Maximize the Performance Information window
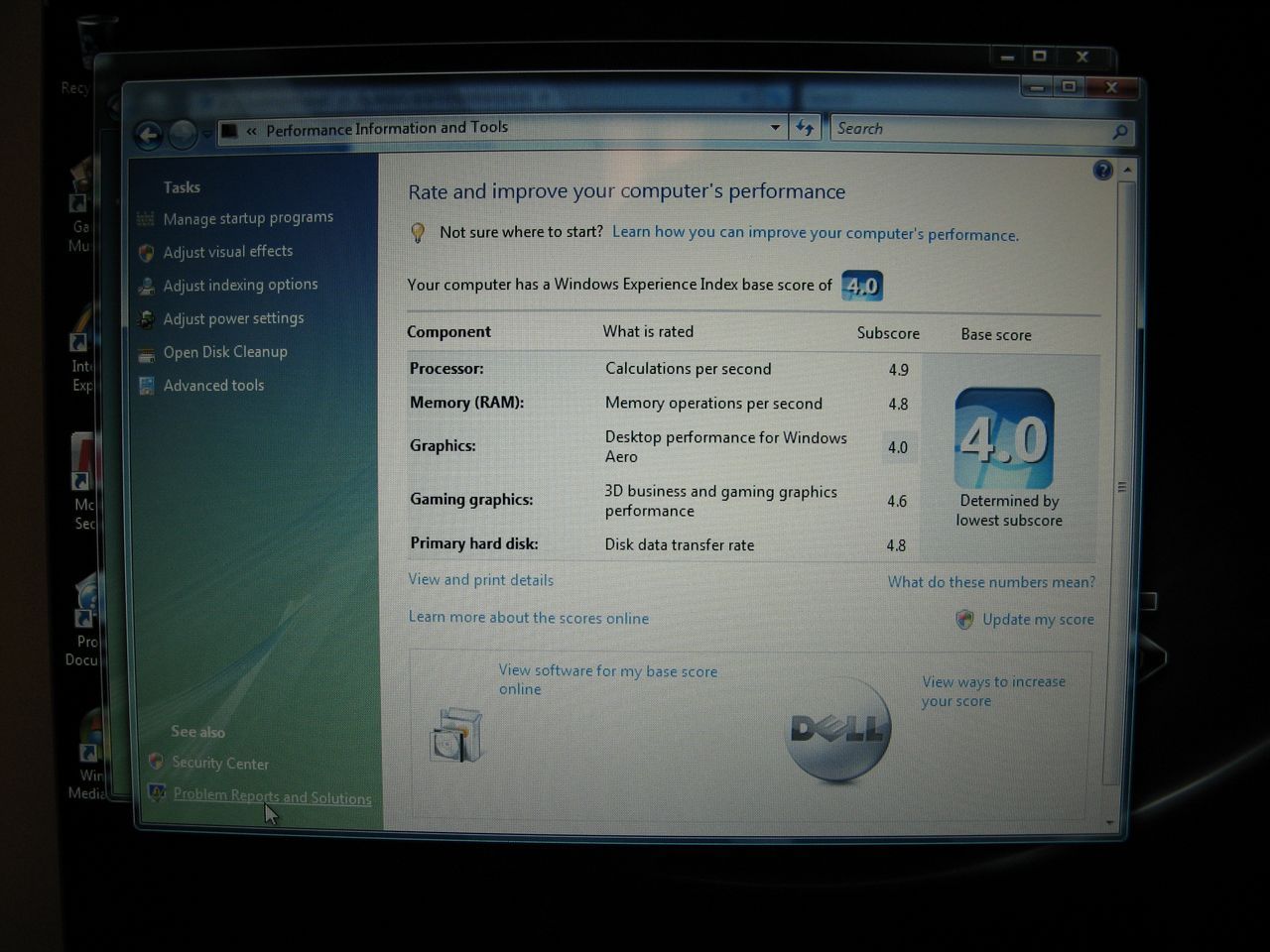Image resolution: width=1270 pixels, height=952 pixels. click(x=1069, y=87)
